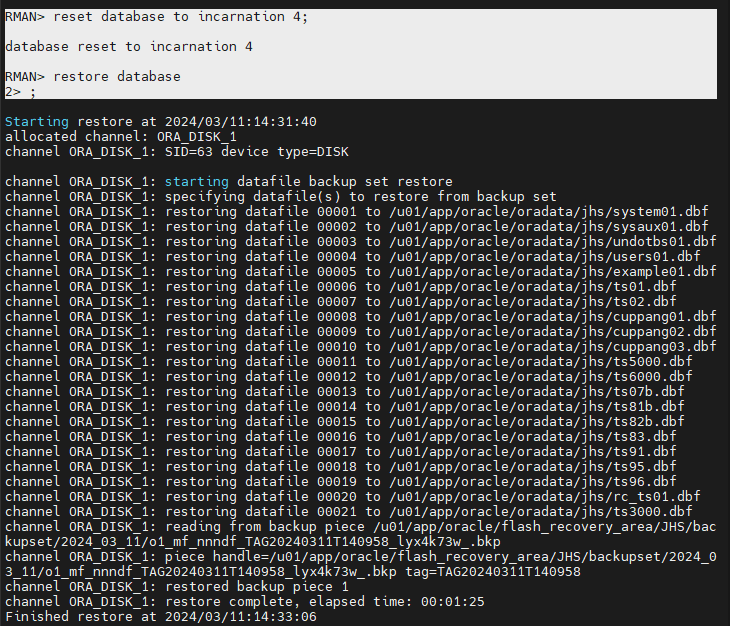Click the ts82b.dbf datafile 00015 line
730x626 pixels.
[x=345, y=421]
